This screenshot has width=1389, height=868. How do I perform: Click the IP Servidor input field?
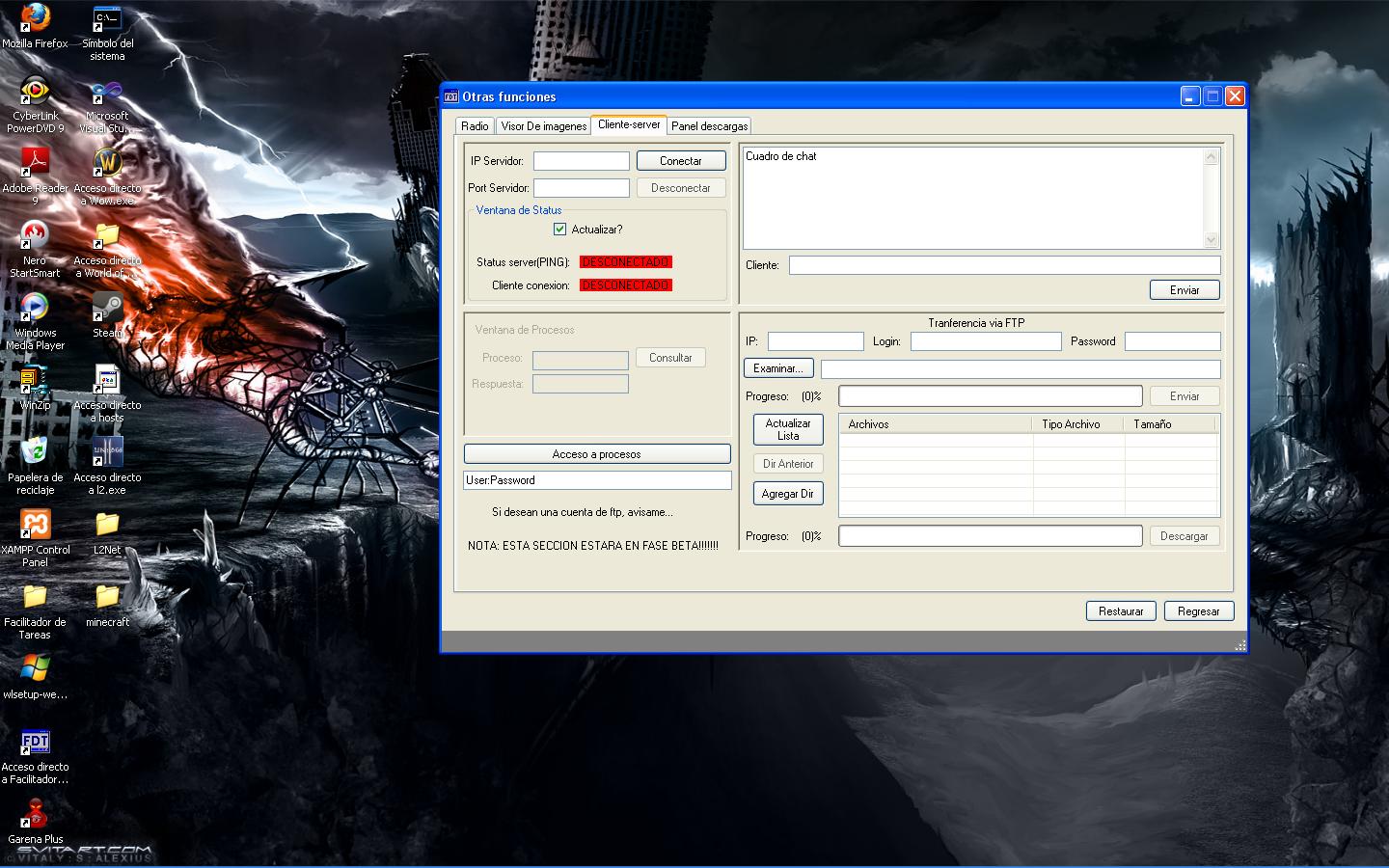582,161
